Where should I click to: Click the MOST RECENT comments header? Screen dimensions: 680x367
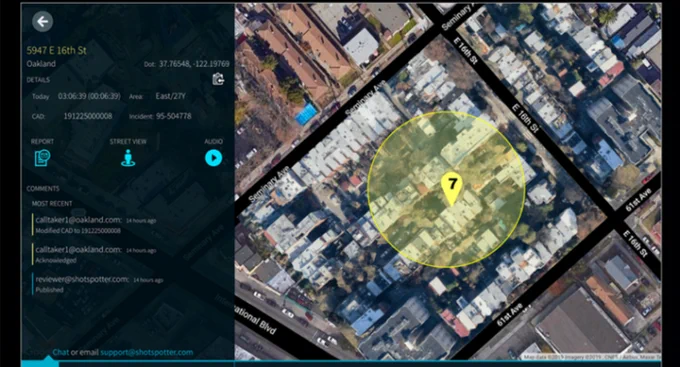click(52, 203)
